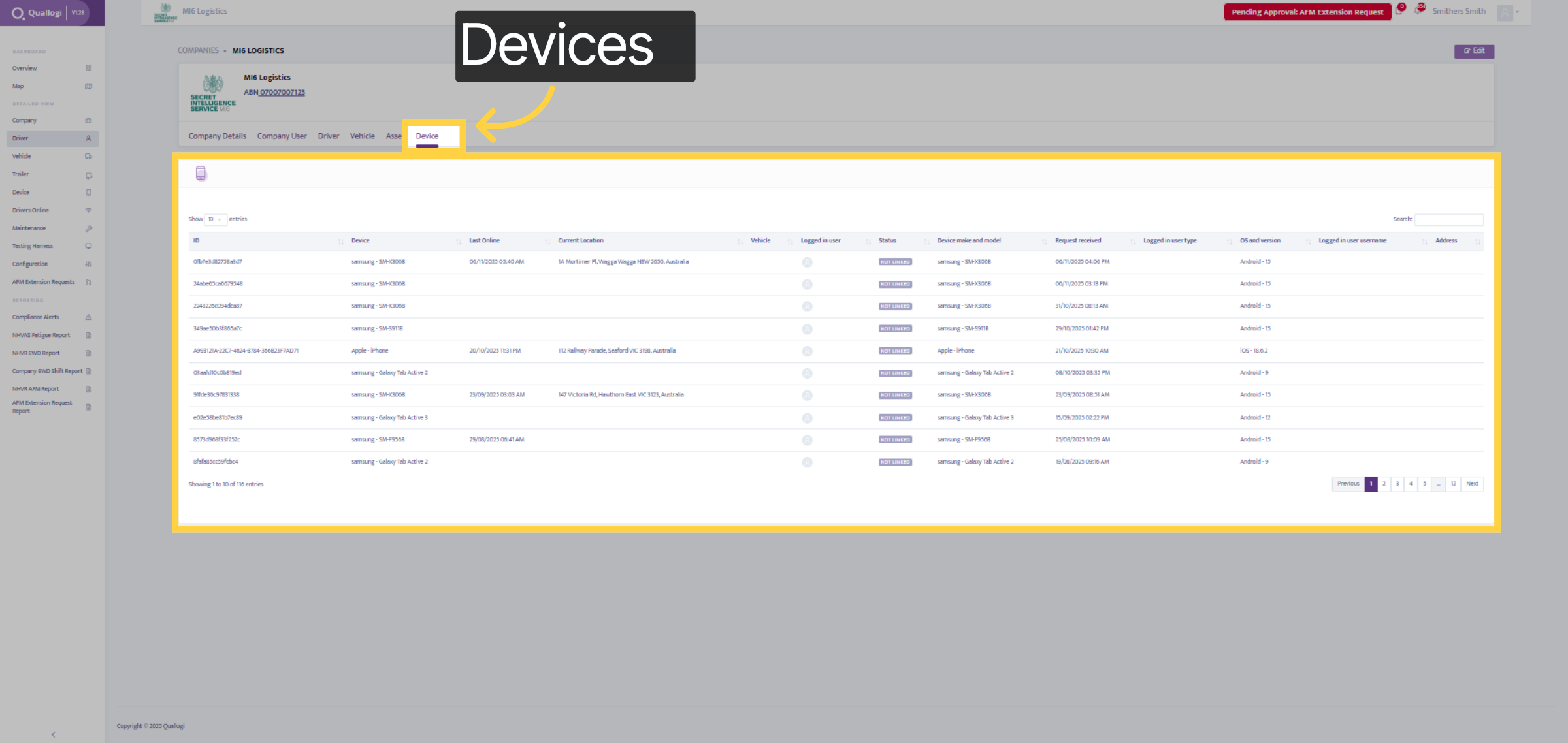Open Maintenance in the sidebar

pos(52,229)
